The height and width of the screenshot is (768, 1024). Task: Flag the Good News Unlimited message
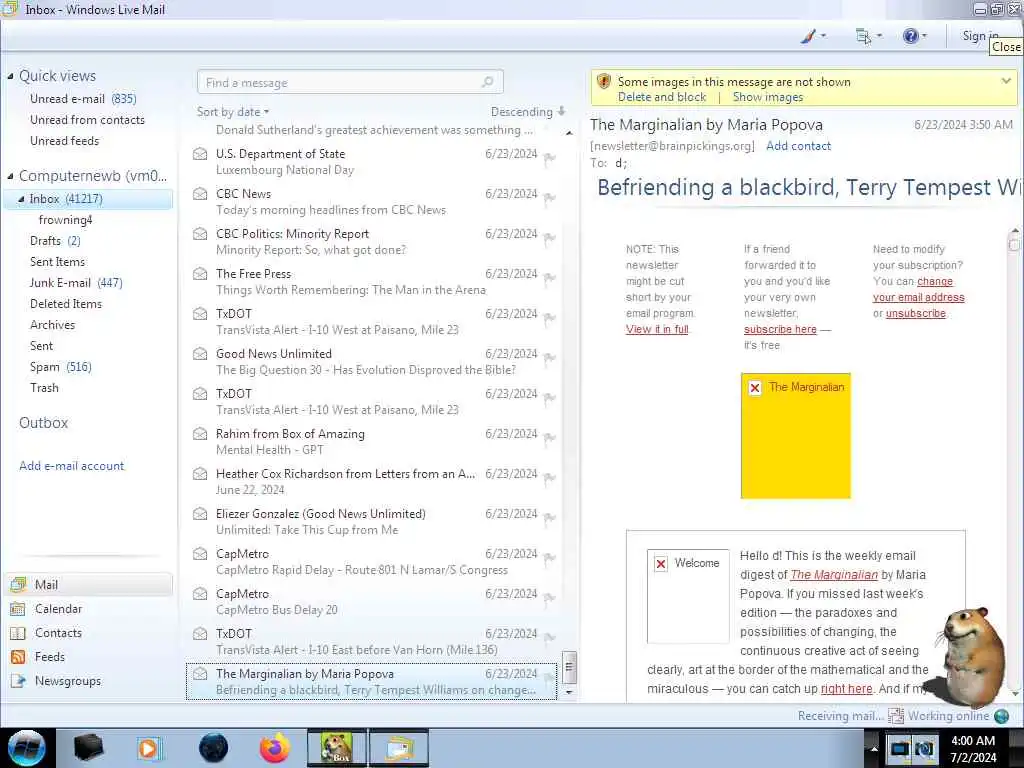549,358
